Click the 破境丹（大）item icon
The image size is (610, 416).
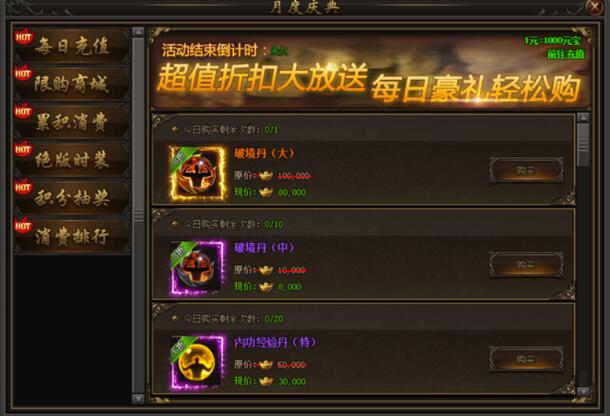(198, 173)
